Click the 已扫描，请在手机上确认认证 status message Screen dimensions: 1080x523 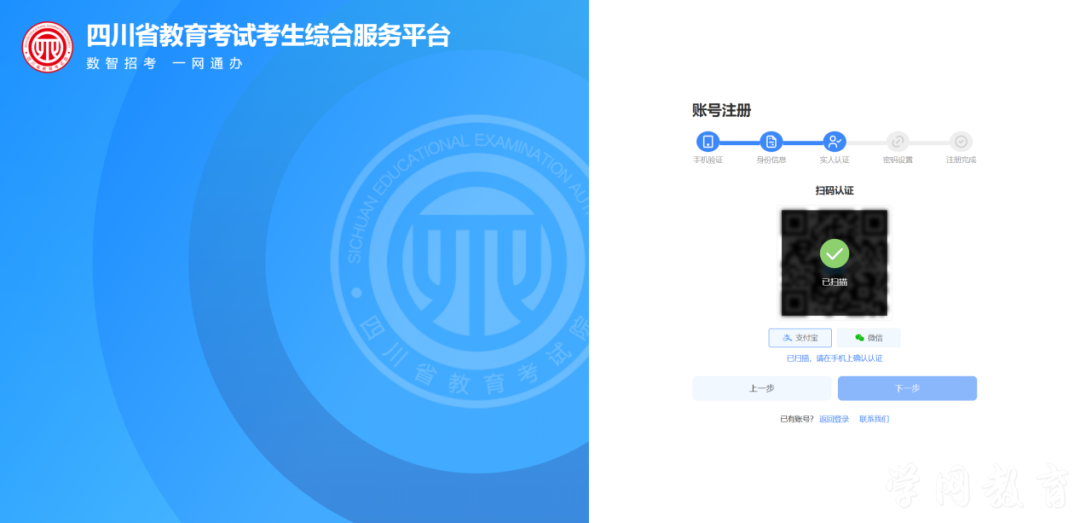(x=834, y=358)
